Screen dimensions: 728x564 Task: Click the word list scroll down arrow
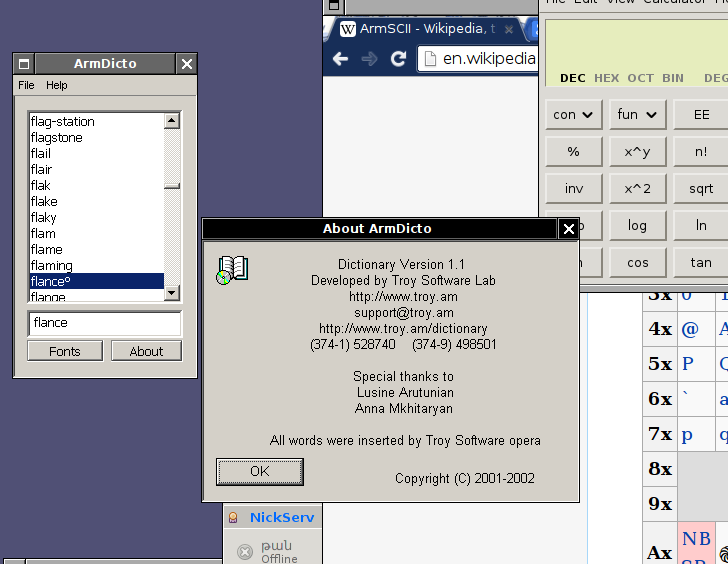pyautogui.click(x=172, y=292)
